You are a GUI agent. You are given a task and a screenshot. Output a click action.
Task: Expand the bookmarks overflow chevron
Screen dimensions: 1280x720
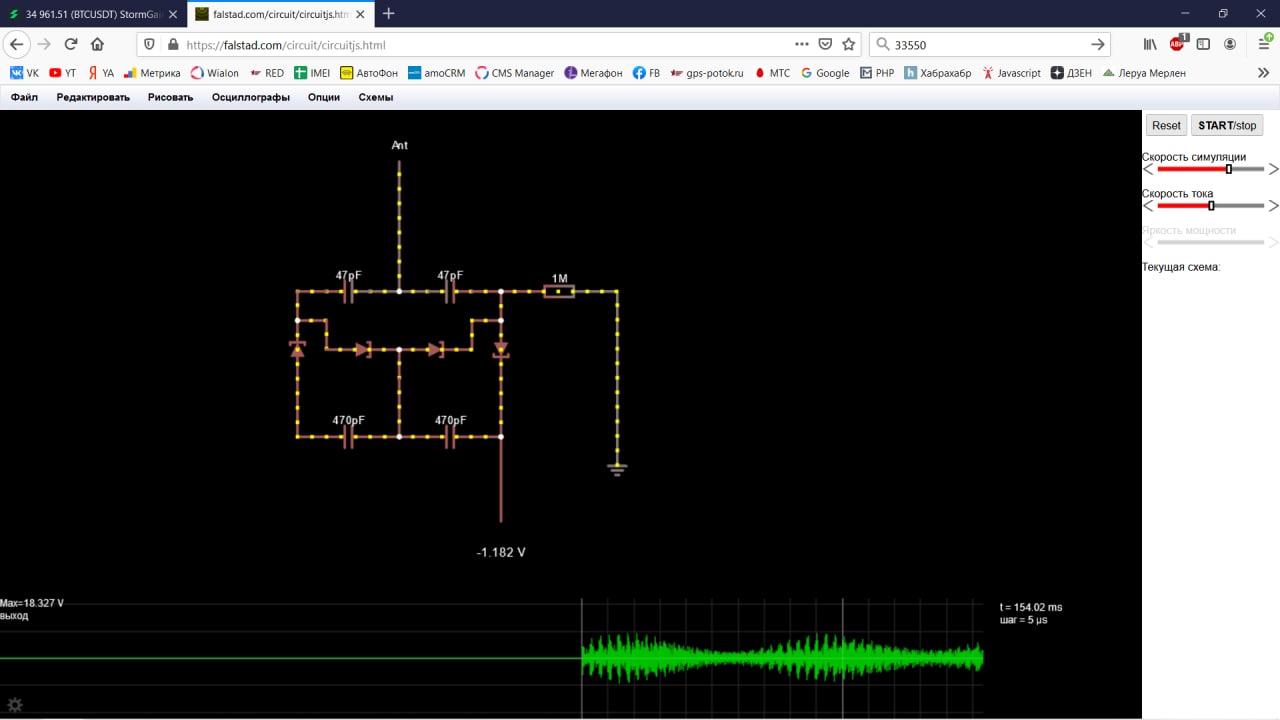pos(1263,73)
